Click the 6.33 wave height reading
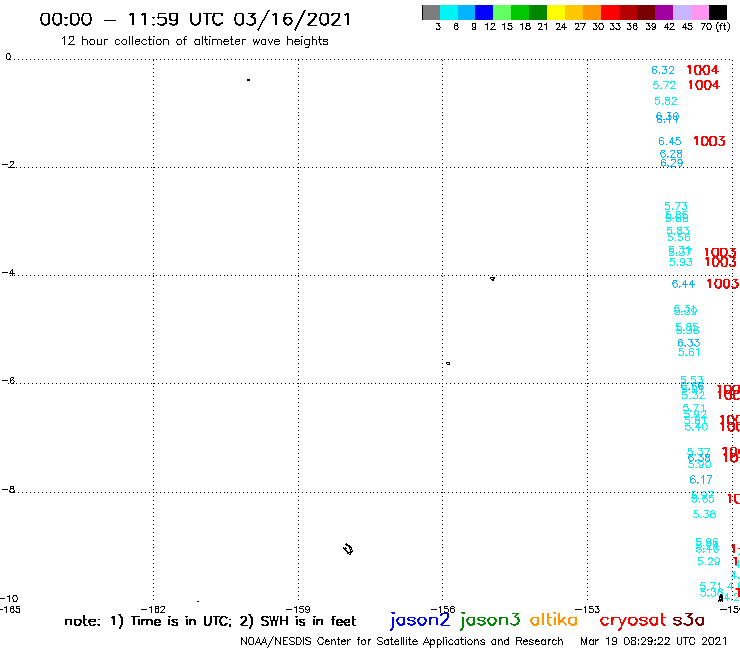Viewport: 740px width, 650px height. [x=689, y=343]
